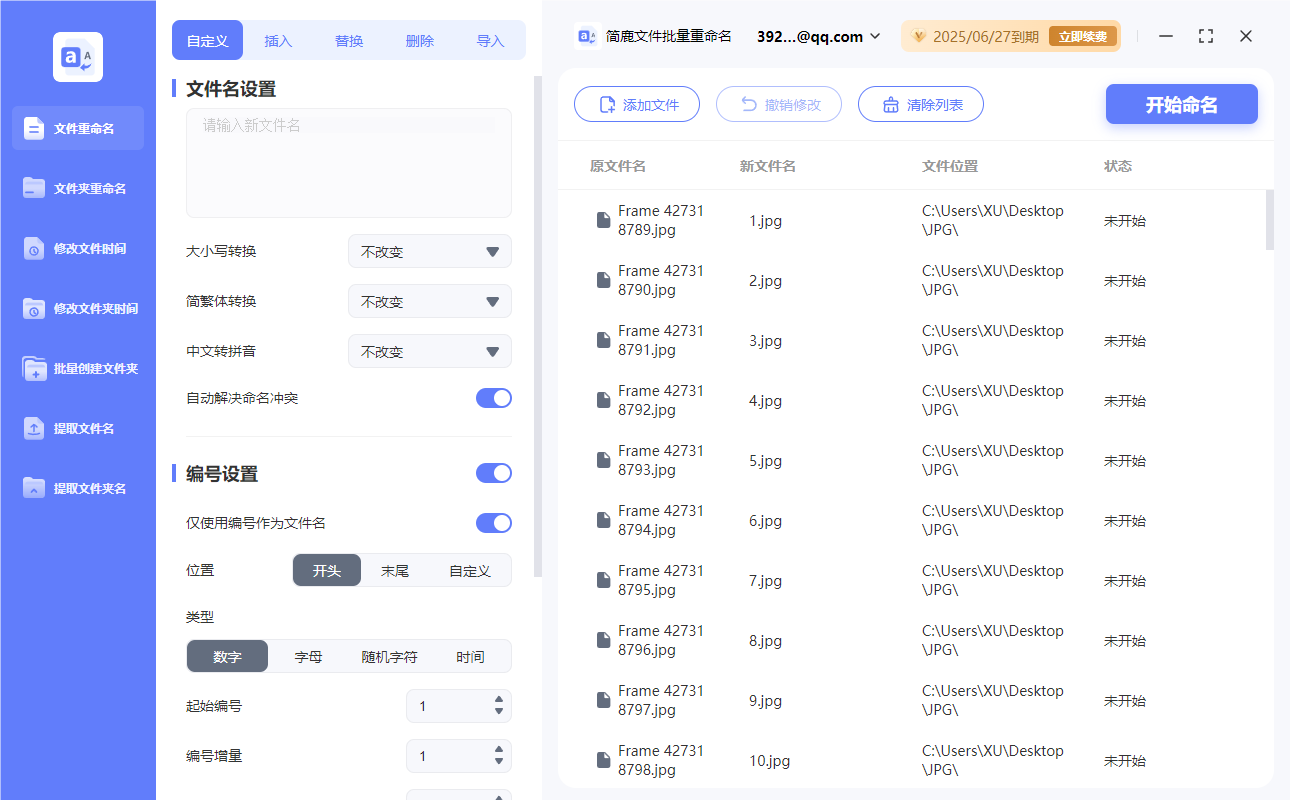Open the 修改文件时间 tool
The image size is (1290, 800).
[77, 248]
